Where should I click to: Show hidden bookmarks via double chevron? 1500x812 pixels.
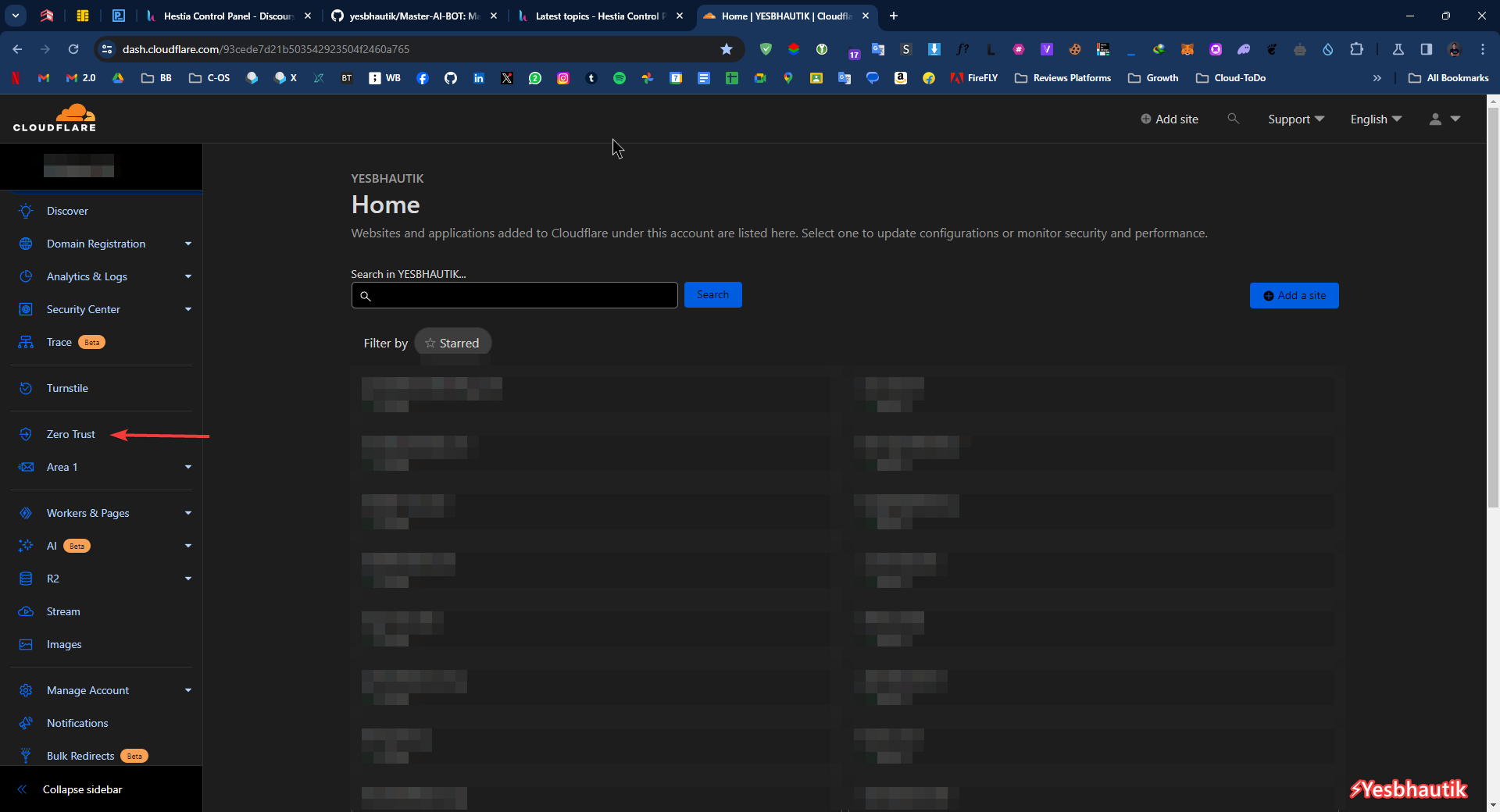pyautogui.click(x=1377, y=78)
